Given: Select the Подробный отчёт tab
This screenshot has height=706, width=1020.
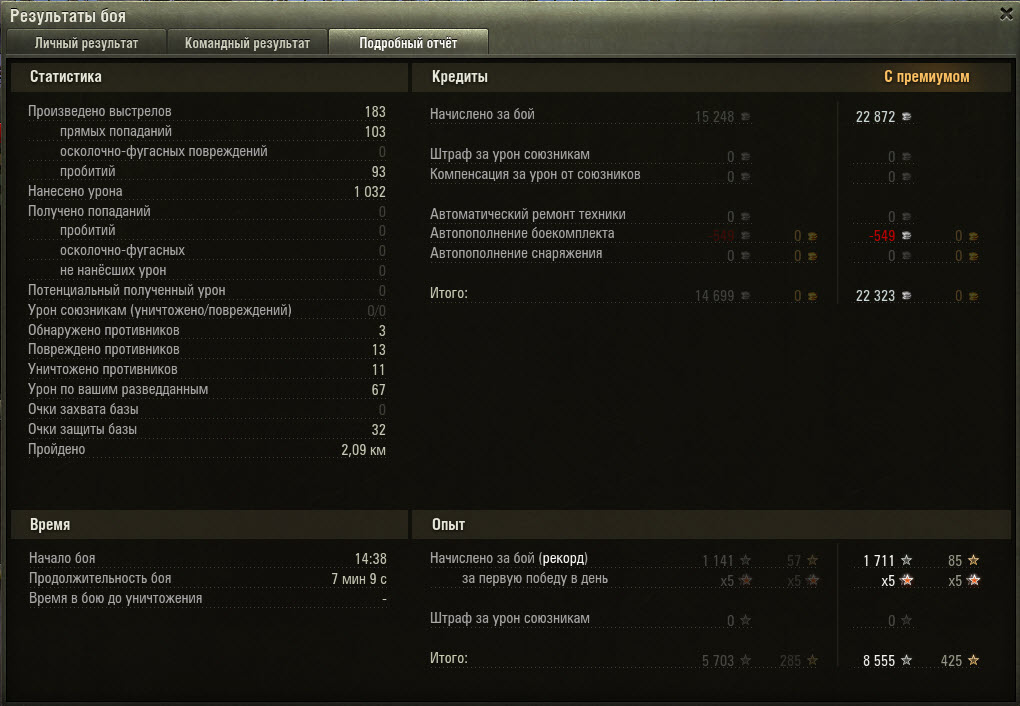Looking at the screenshot, I should tap(409, 42).
